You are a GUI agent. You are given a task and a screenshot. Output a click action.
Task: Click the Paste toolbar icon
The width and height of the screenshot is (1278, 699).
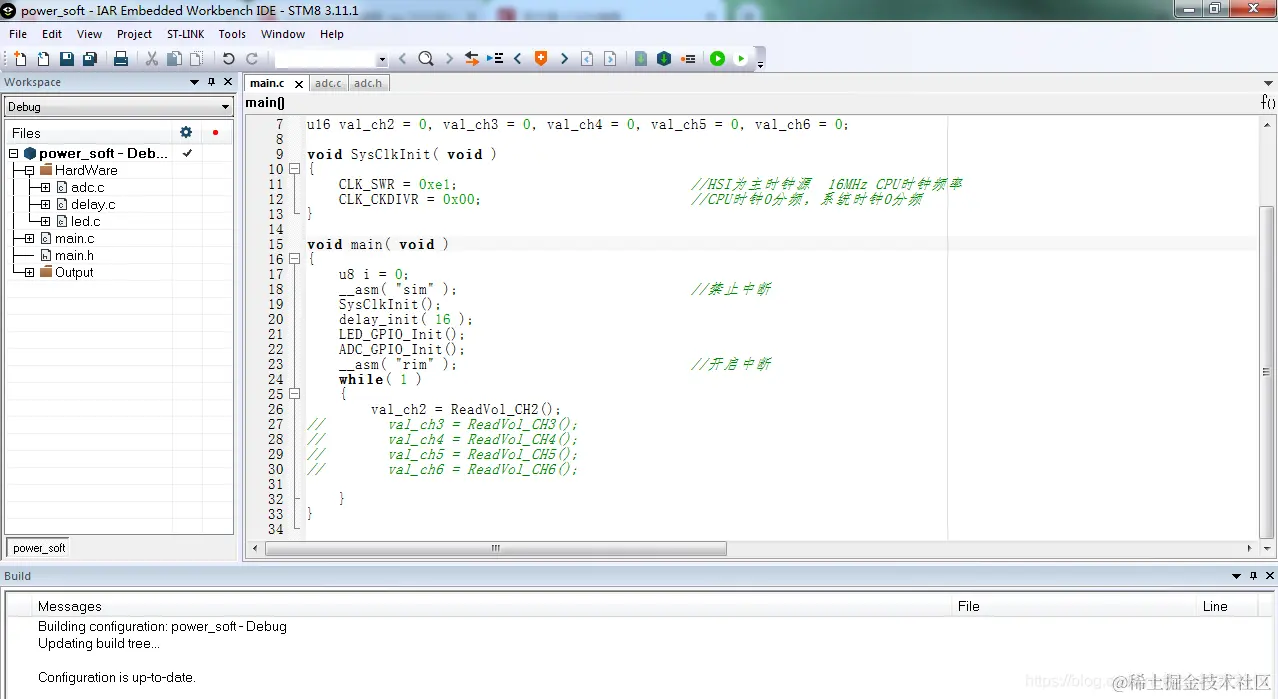coord(197,59)
